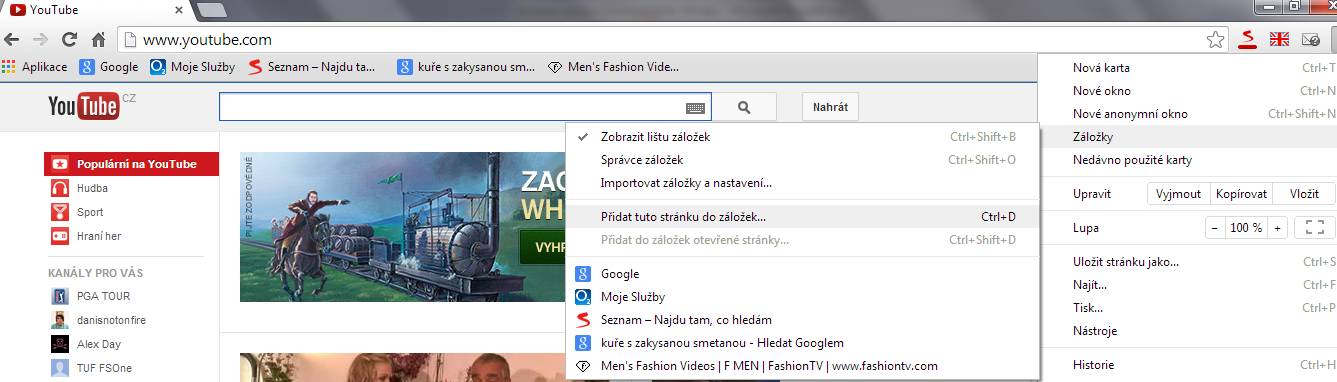Open the on-screen keyboard icon in search
1337x382 pixels.
pyautogui.click(x=696, y=107)
